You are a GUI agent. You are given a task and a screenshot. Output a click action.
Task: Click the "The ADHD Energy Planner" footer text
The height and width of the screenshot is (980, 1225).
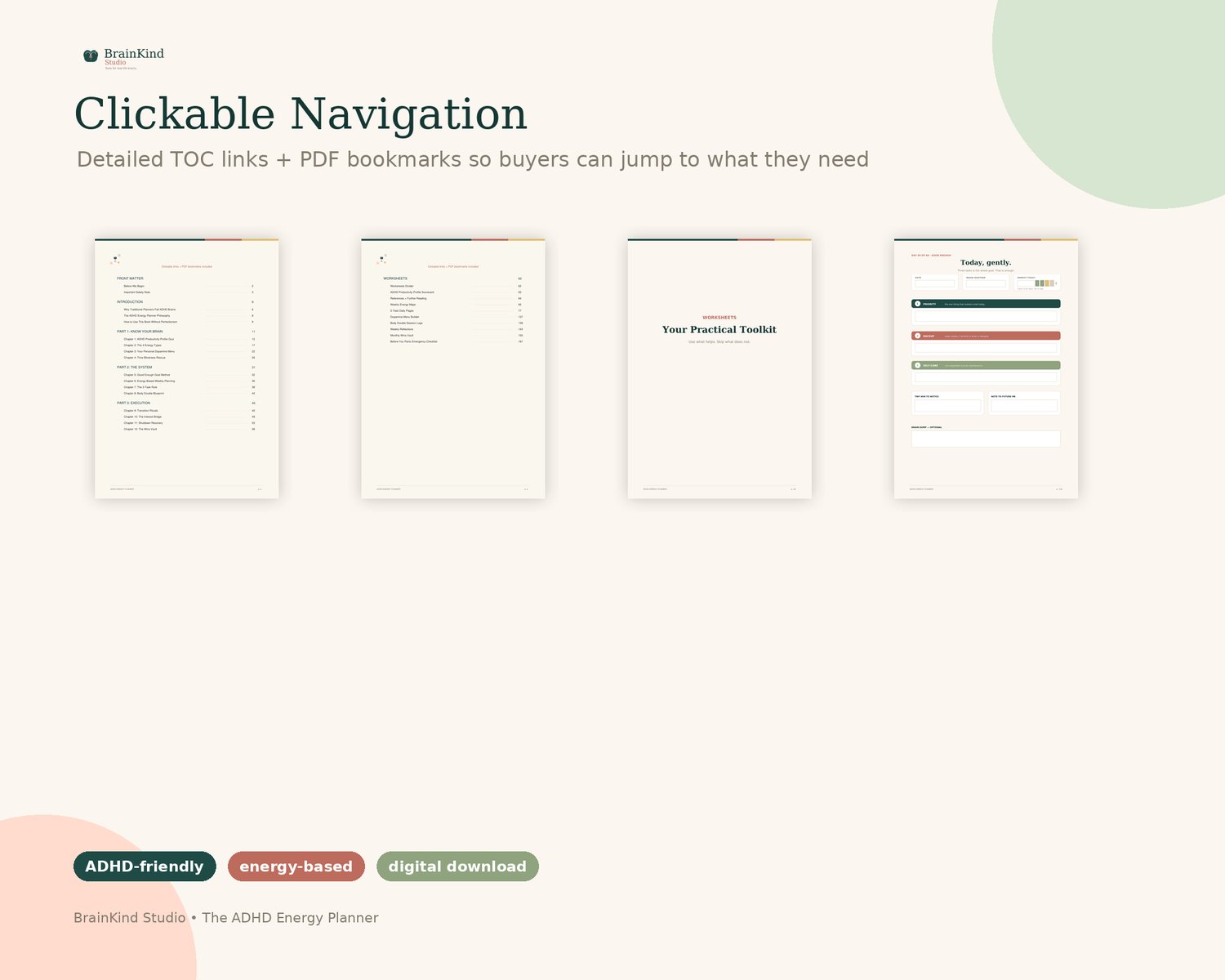pyautogui.click(x=290, y=918)
